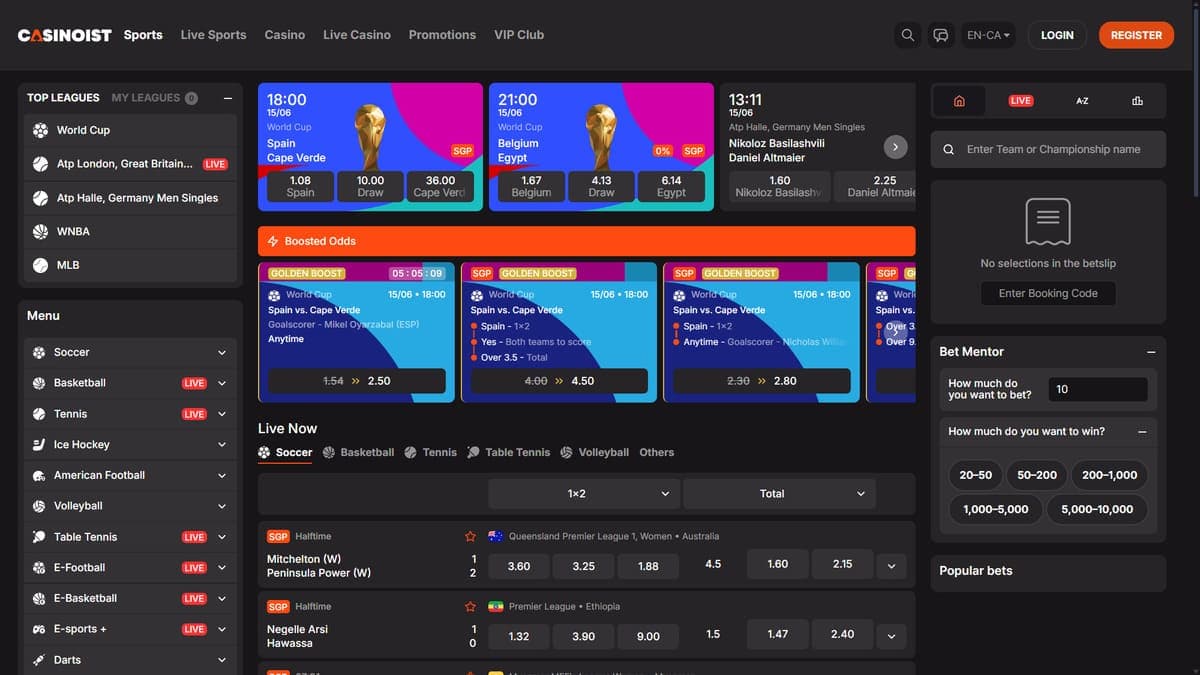Click the Team or Championship search field
1200x675 pixels.
coord(1048,149)
